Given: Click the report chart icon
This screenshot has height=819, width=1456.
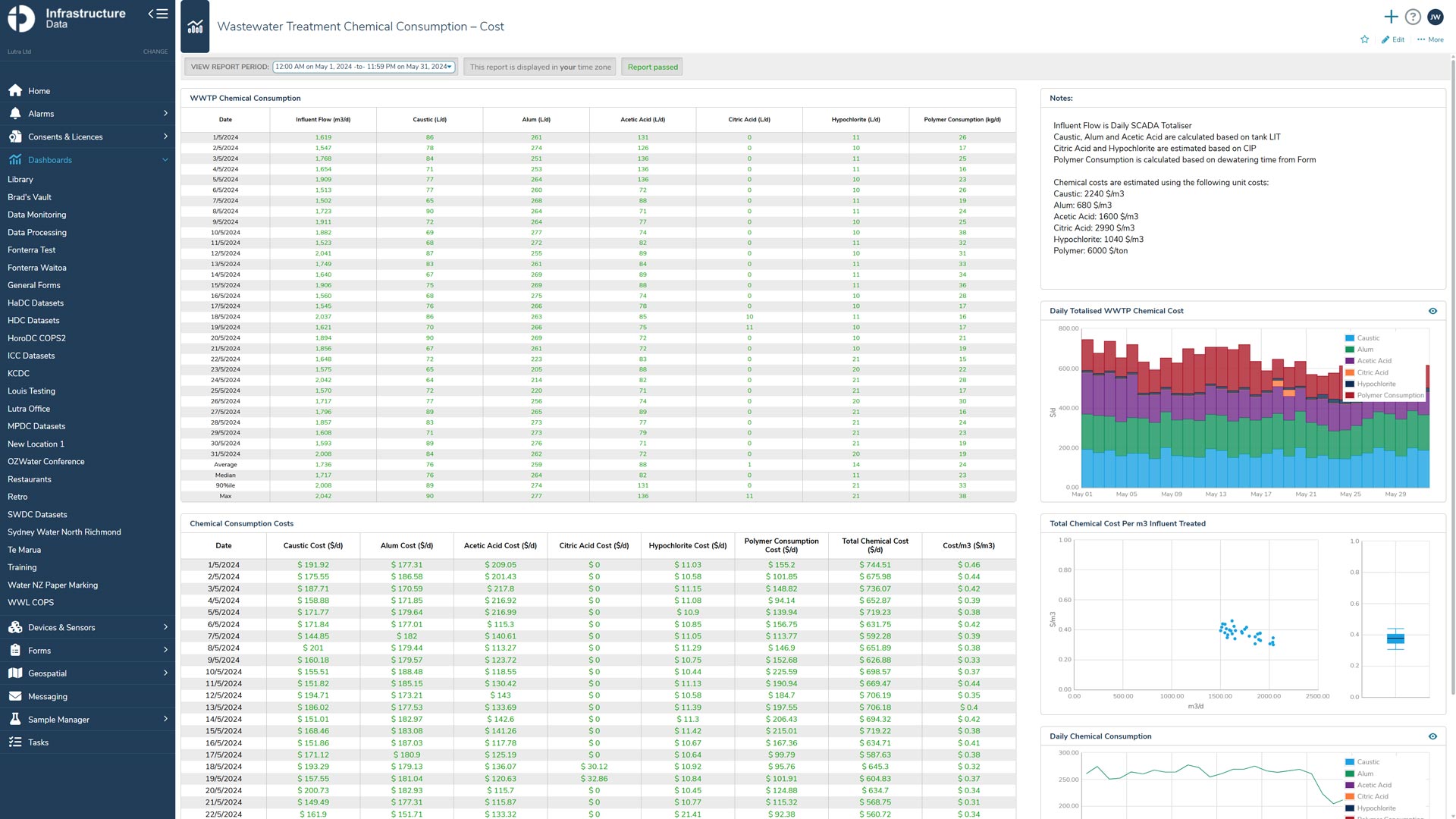Looking at the screenshot, I should point(195,27).
